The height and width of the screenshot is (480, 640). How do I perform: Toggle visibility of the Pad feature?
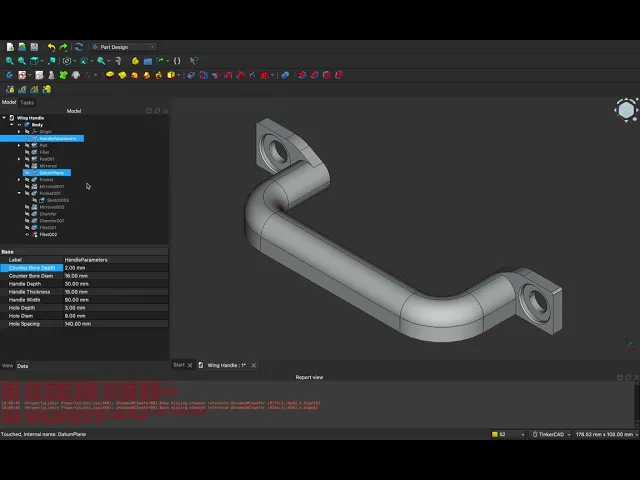point(27,145)
